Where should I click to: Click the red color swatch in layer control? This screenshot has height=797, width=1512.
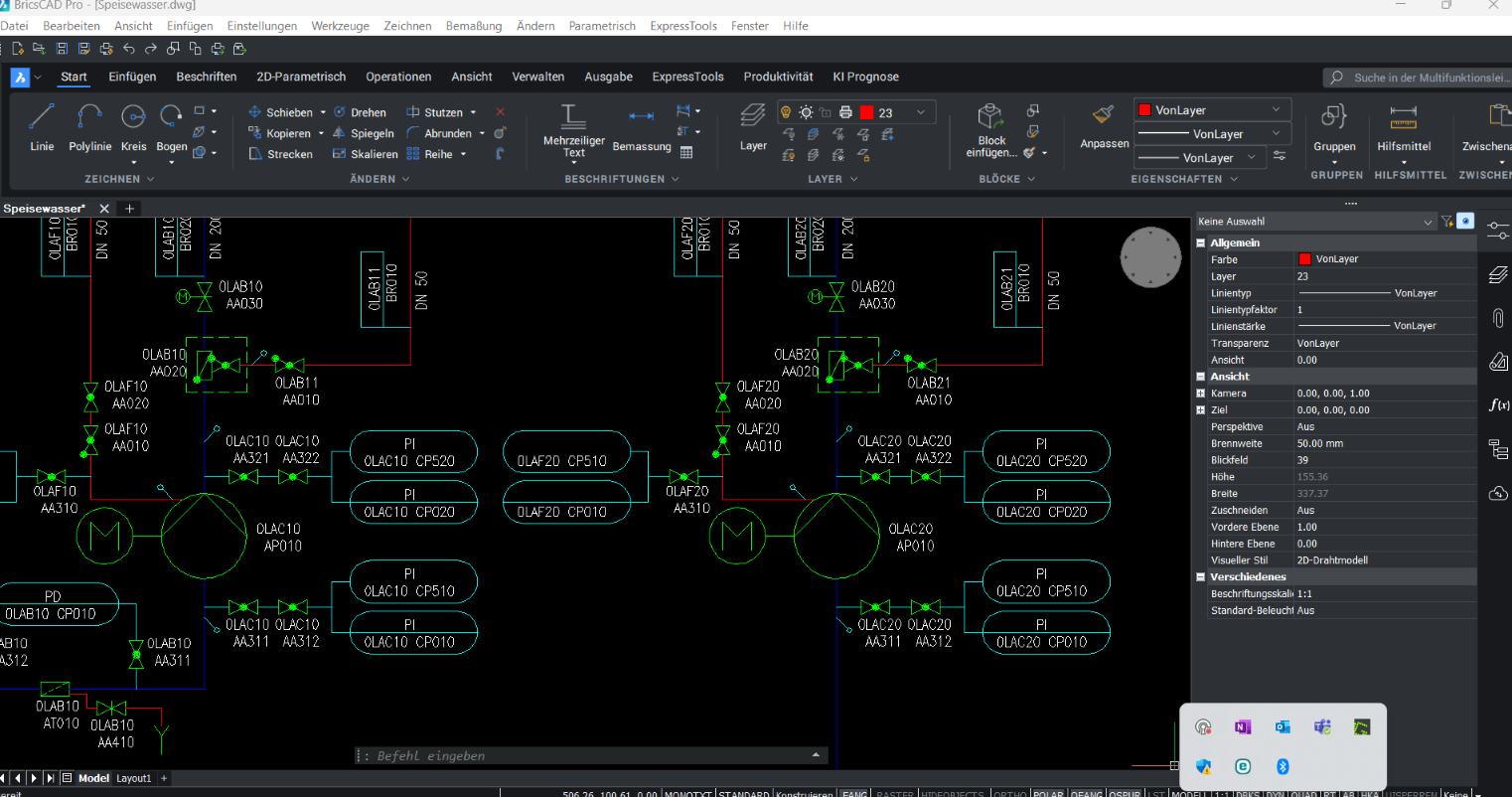(866, 112)
